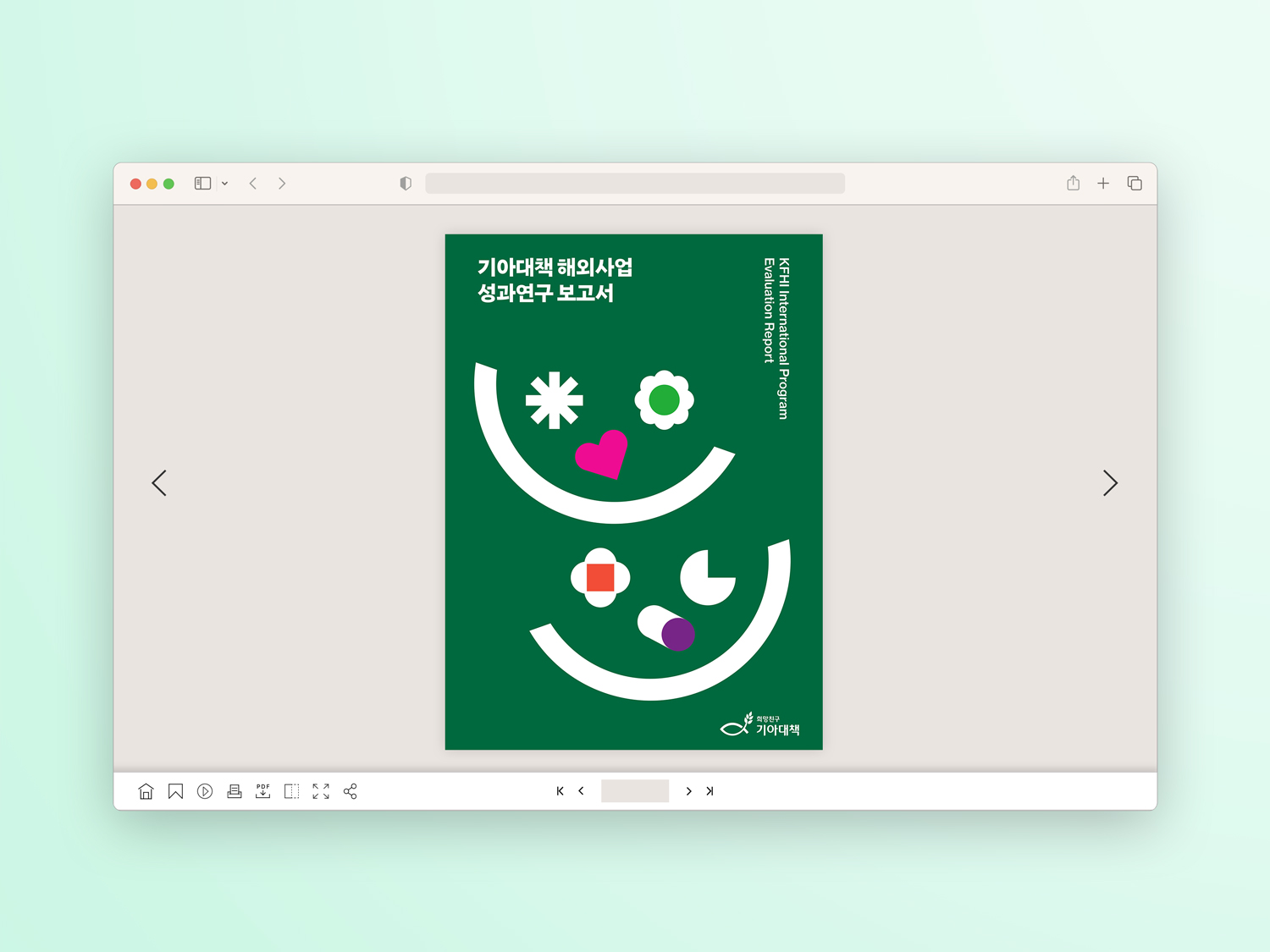Viewport: 1270px width, 952px height.
Task: Click the share nodes icon in bottom toolbar
Action: point(351,791)
